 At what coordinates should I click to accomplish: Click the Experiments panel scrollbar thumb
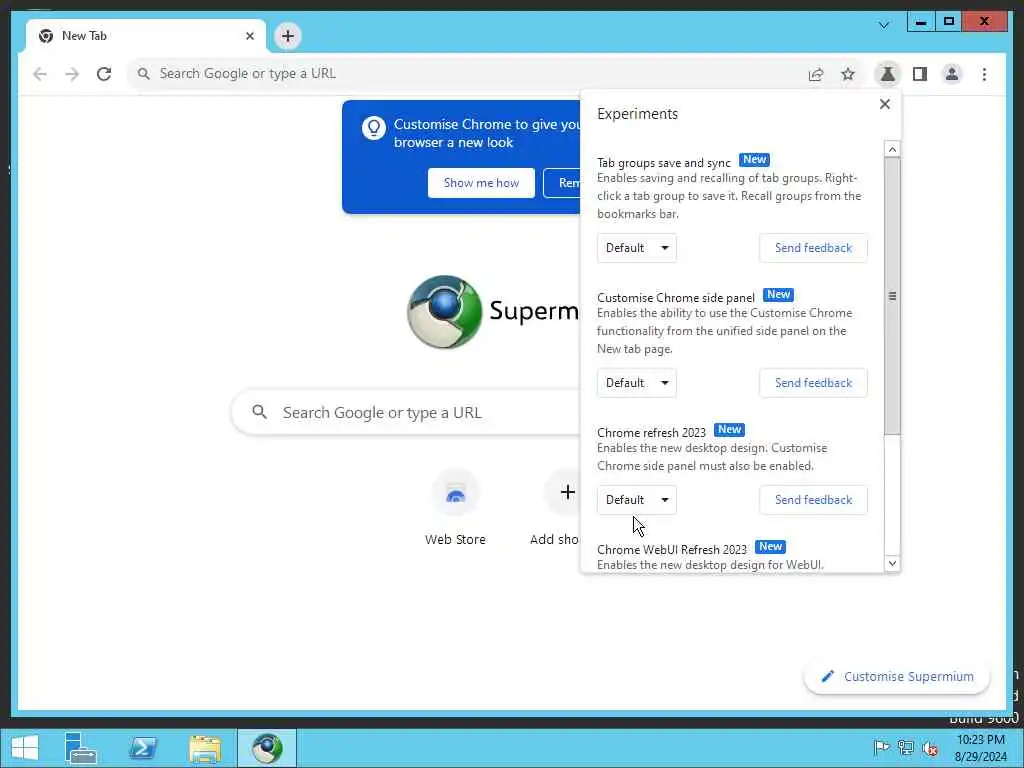click(x=892, y=296)
